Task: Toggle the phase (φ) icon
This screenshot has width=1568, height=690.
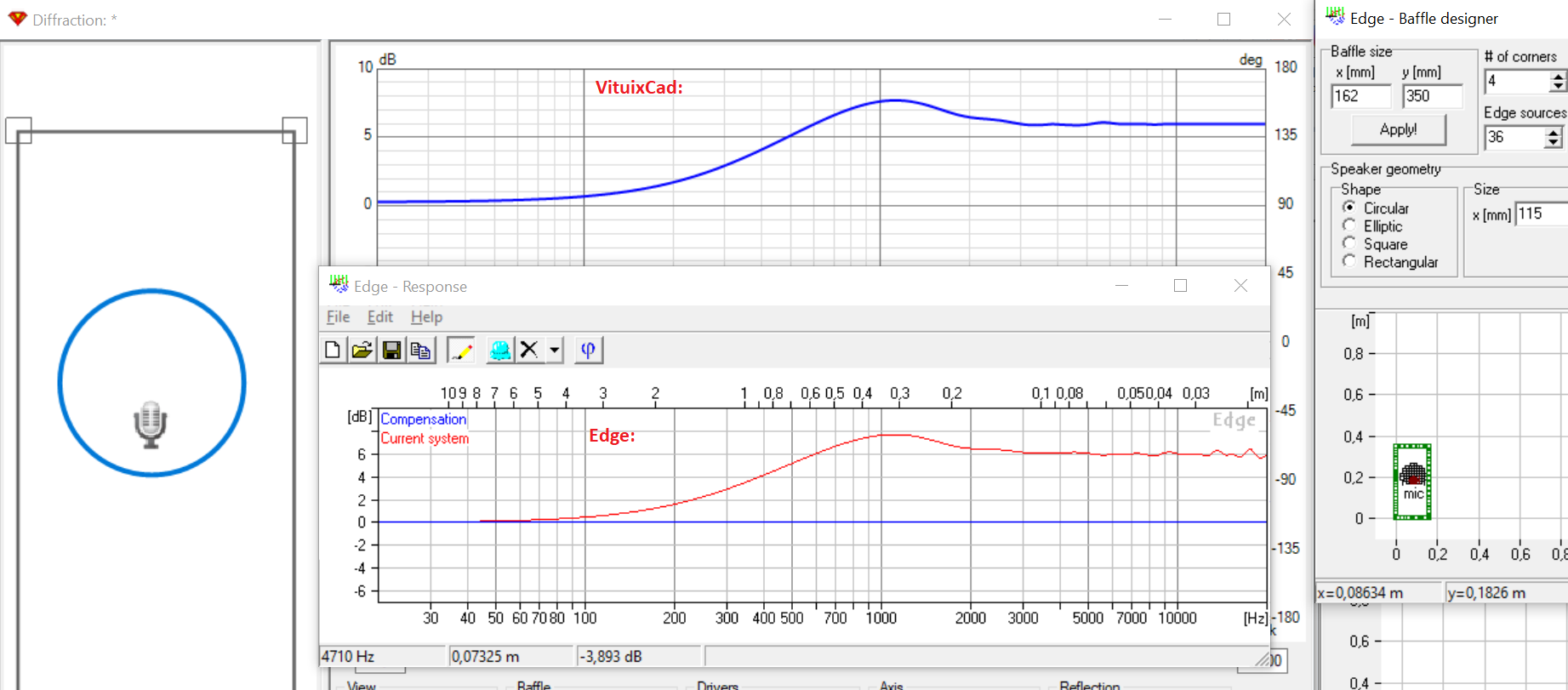Action: pos(588,350)
